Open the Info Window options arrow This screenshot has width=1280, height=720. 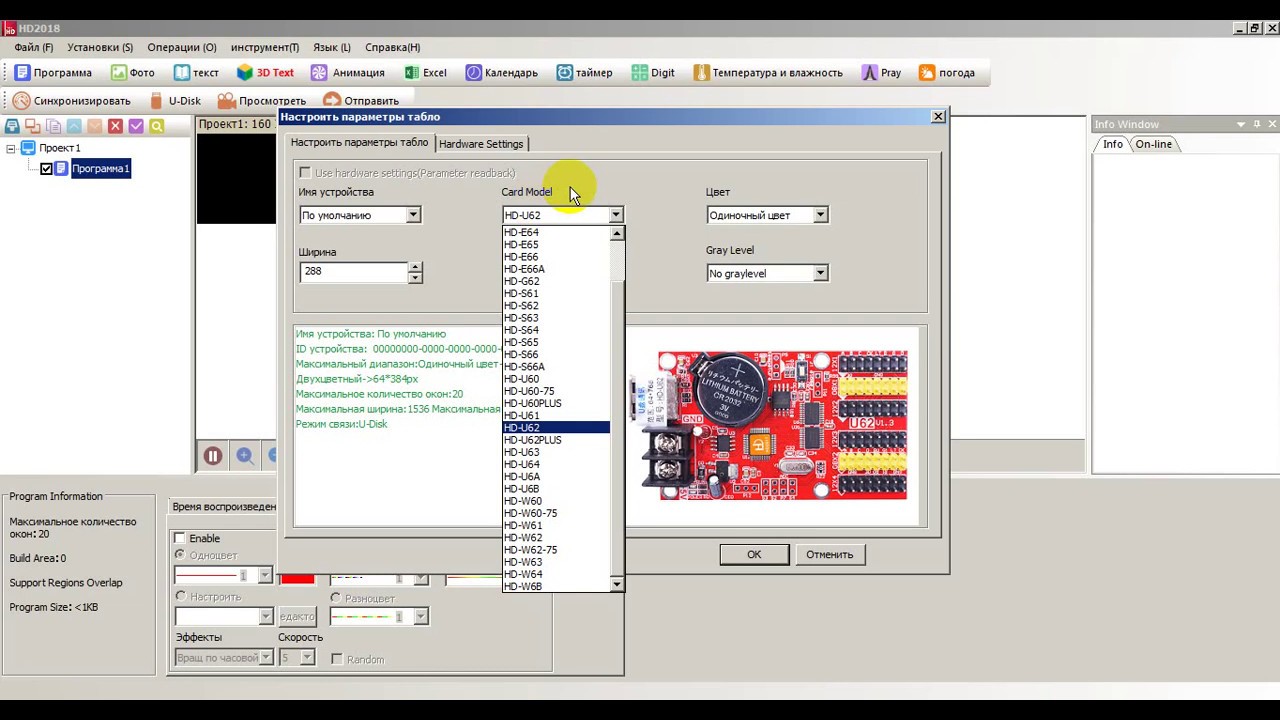point(1241,124)
